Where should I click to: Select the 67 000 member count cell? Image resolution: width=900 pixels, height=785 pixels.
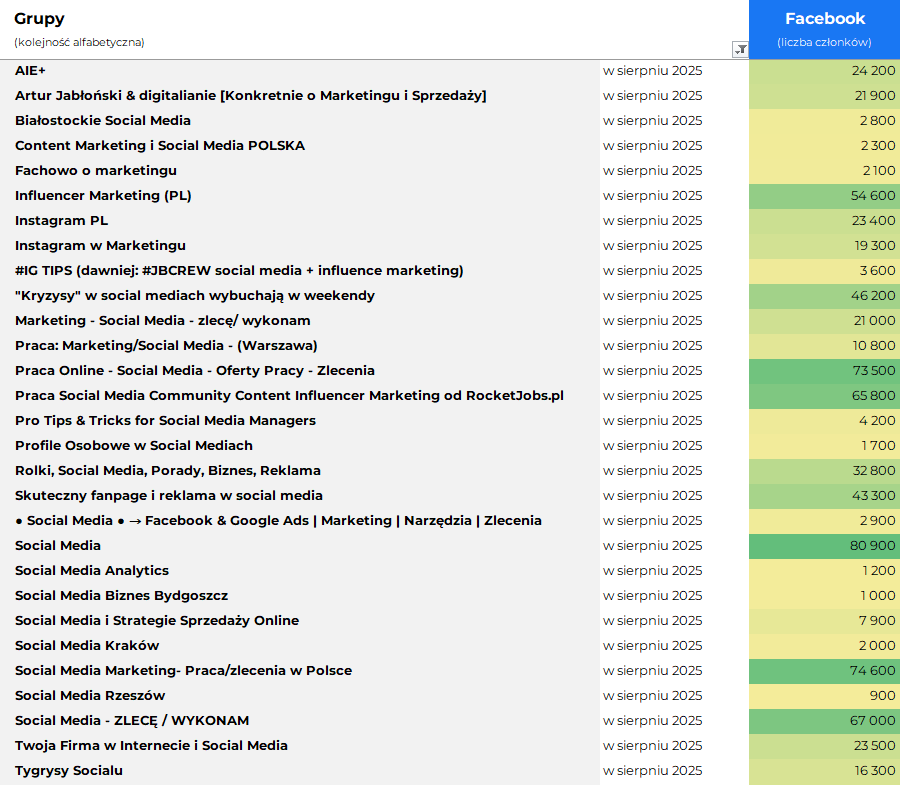[824, 721]
